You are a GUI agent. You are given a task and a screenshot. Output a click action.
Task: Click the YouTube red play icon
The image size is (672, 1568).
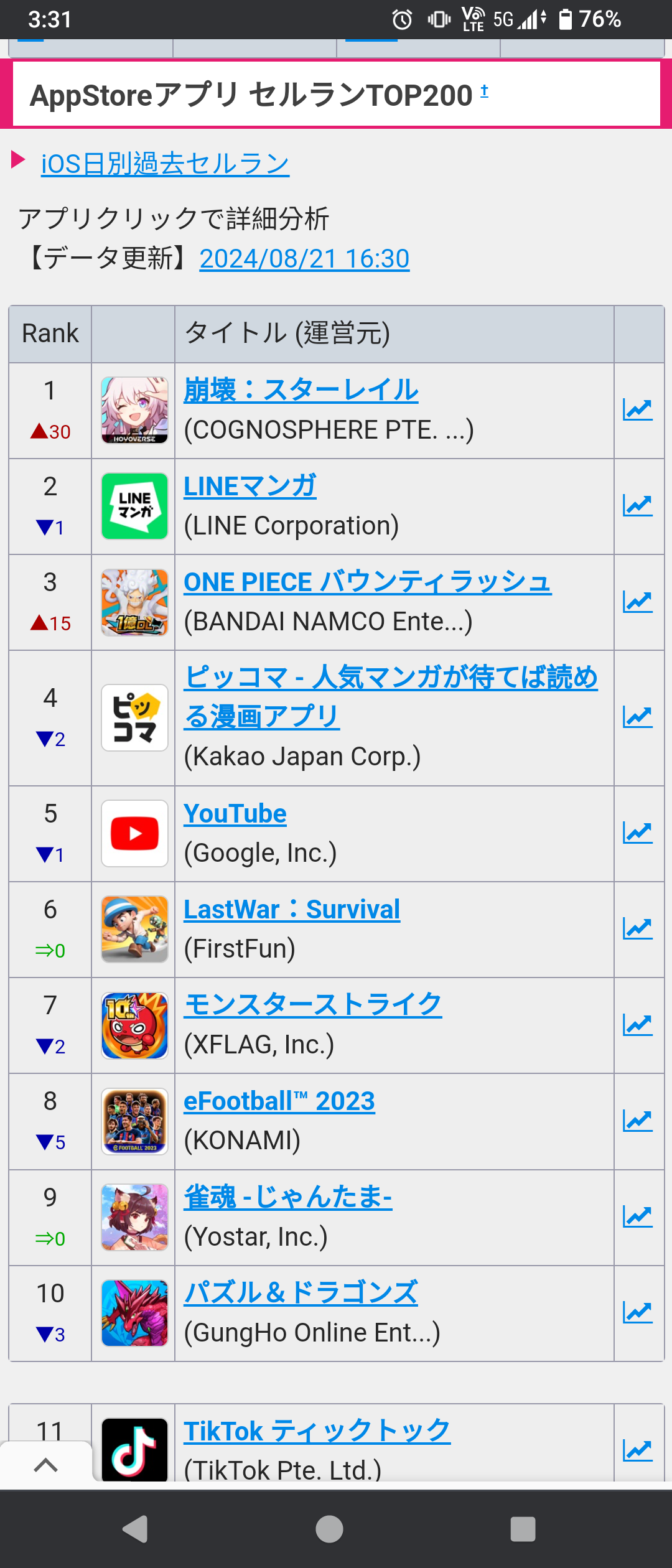(x=135, y=833)
